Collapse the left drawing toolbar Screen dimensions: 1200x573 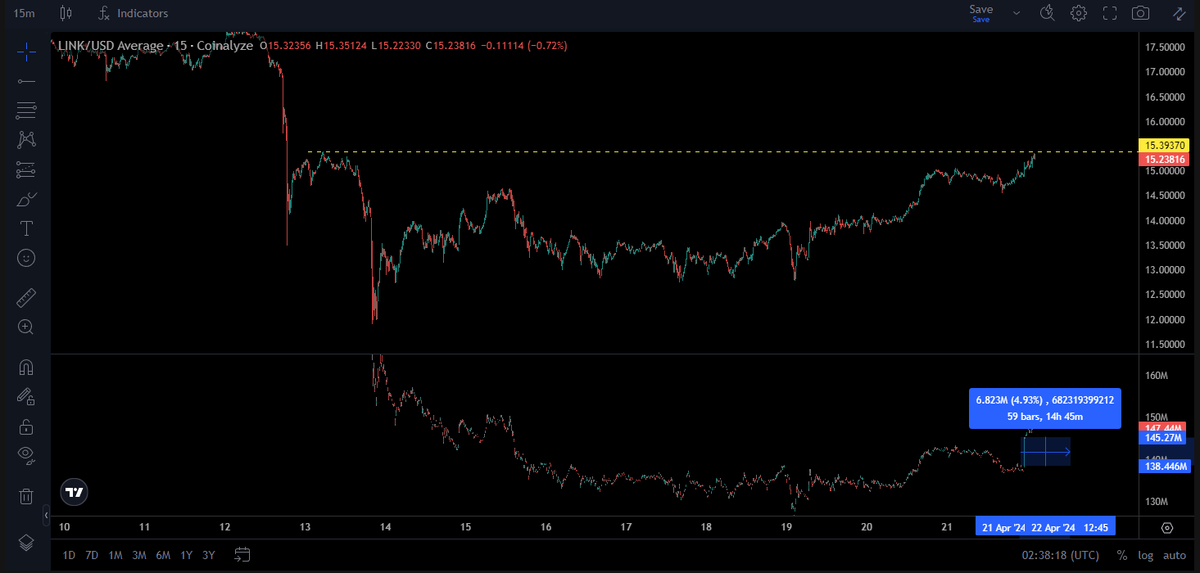pyautogui.click(x=45, y=516)
